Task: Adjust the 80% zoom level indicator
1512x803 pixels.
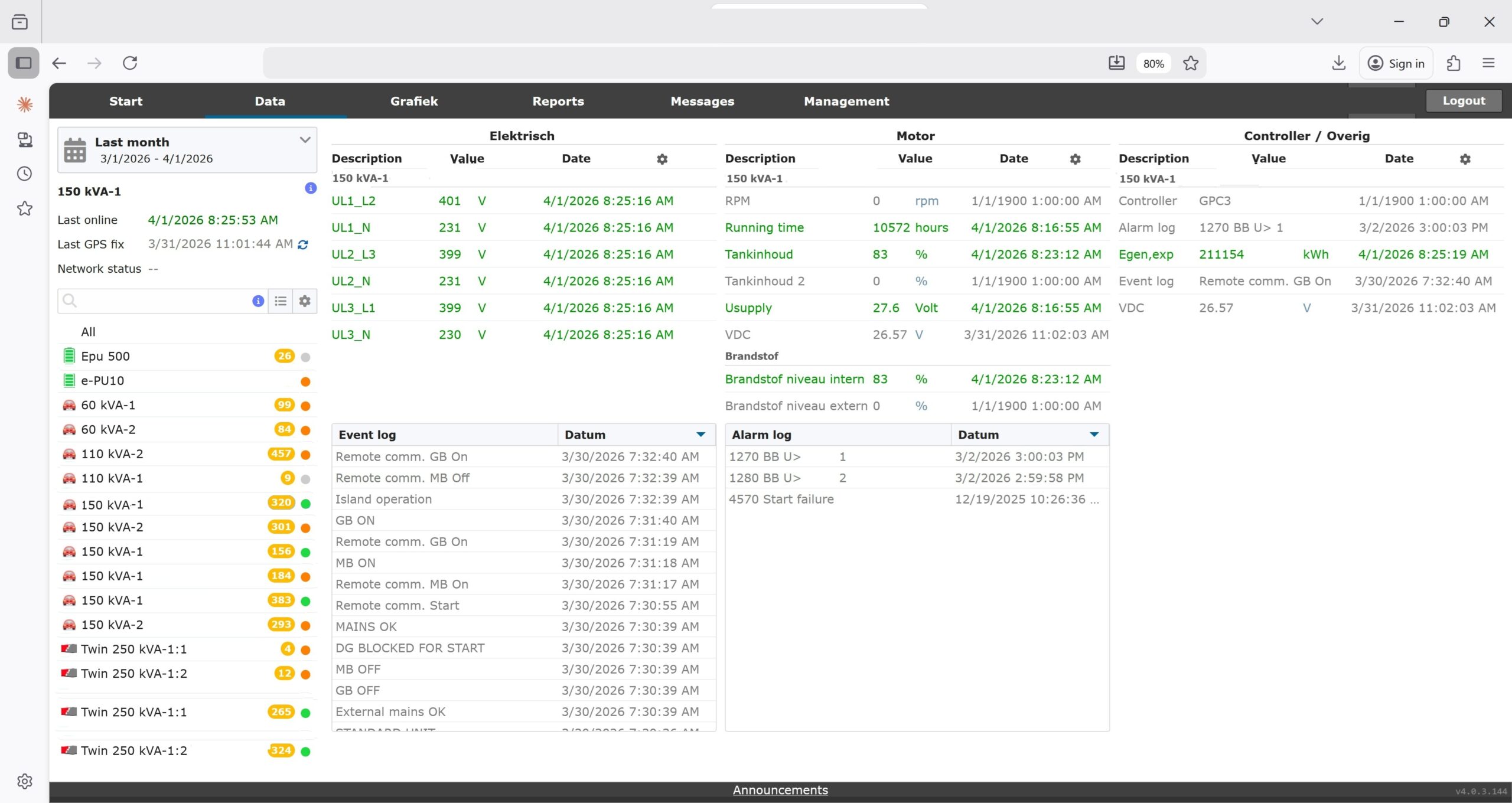Action: pos(1153,64)
